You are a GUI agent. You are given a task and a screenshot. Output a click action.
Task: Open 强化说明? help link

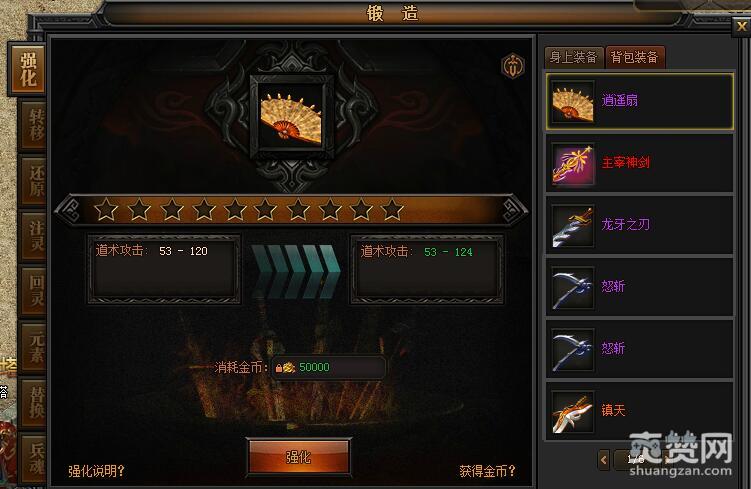96,471
